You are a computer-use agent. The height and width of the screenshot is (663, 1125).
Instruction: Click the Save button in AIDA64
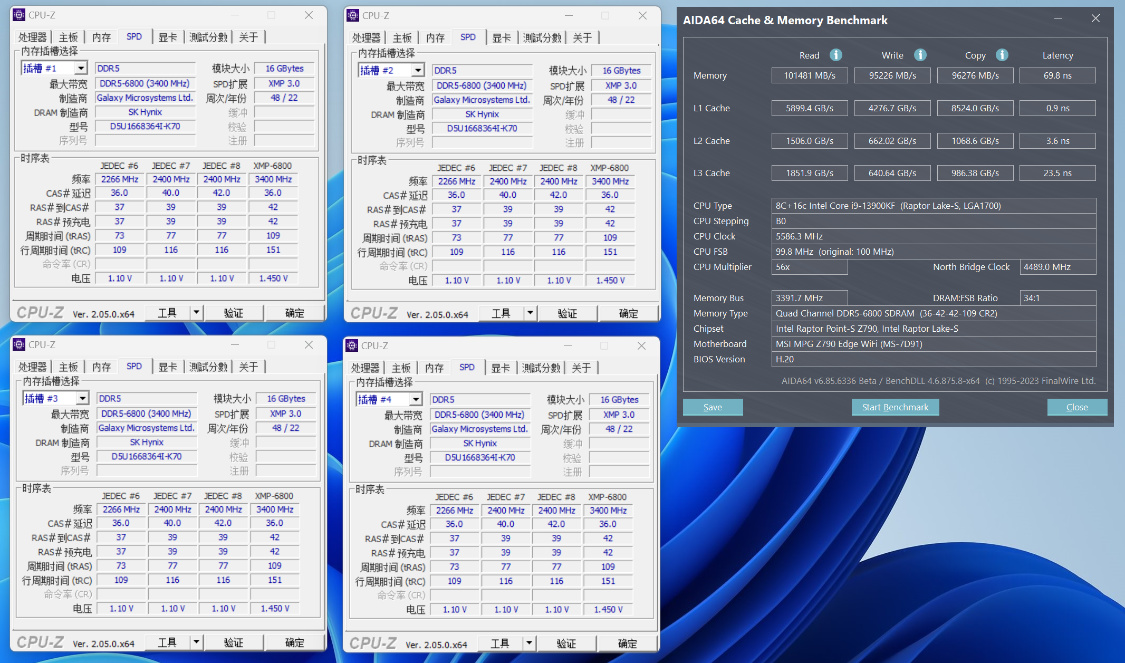coord(712,407)
